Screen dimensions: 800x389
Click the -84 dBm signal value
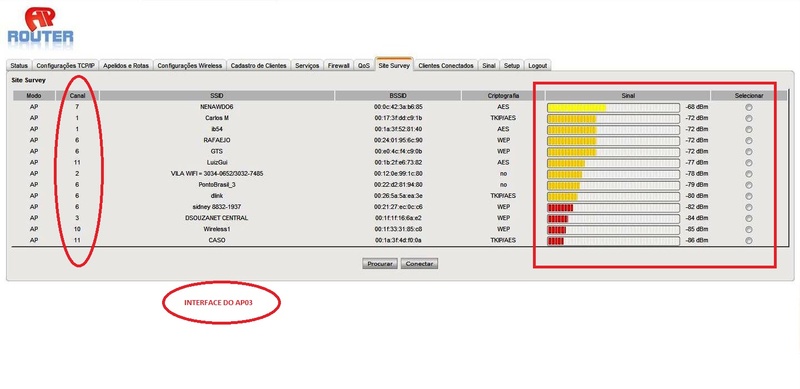[x=697, y=218]
